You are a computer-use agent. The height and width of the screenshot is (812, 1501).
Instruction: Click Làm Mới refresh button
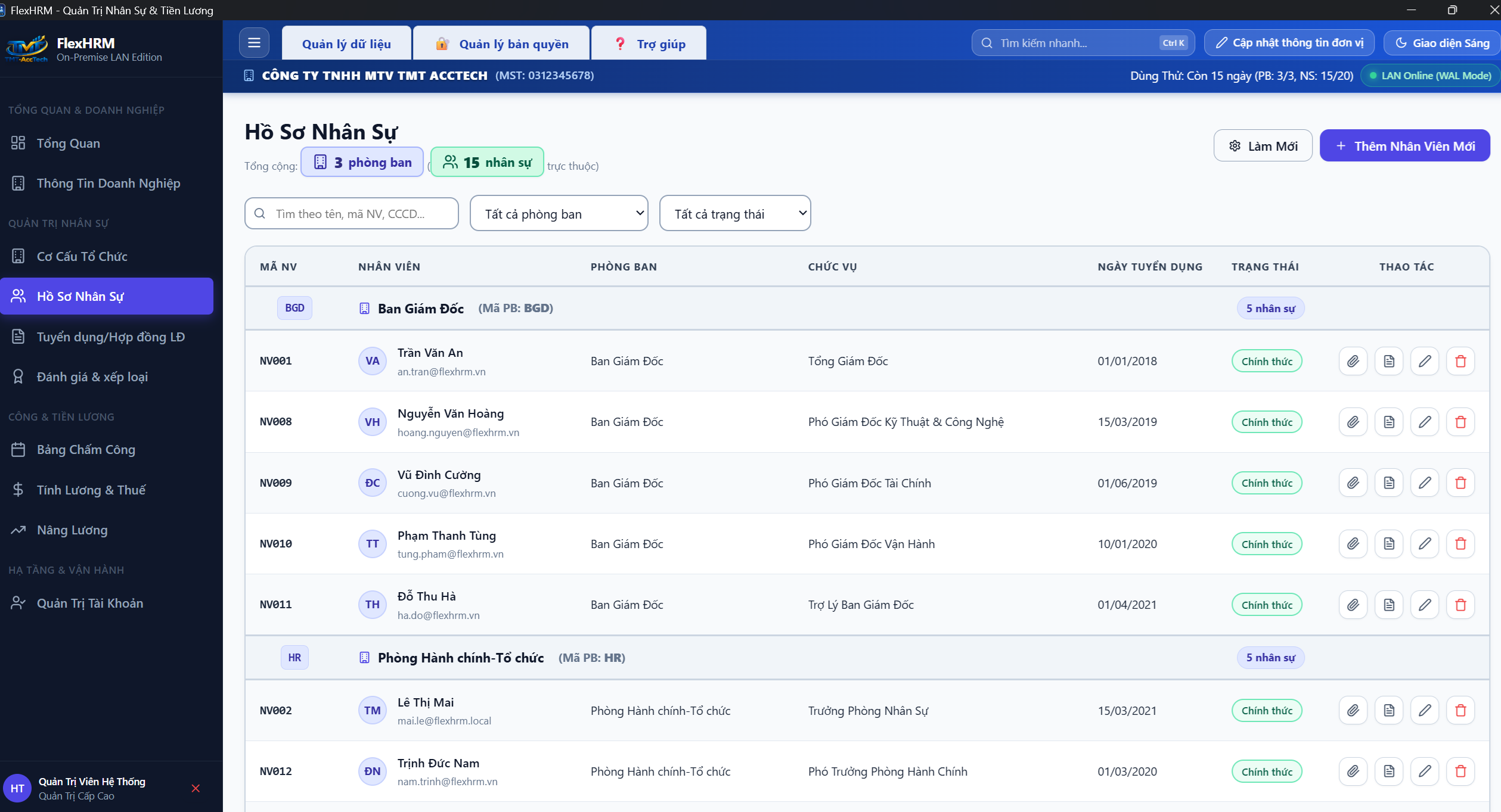pyautogui.click(x=1263, y=146)
